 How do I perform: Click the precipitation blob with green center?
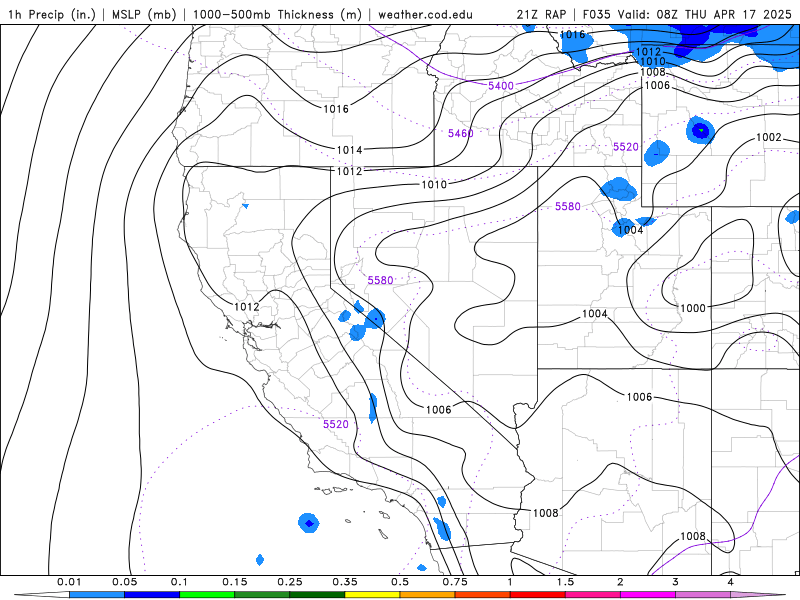[x=701, y=130]
